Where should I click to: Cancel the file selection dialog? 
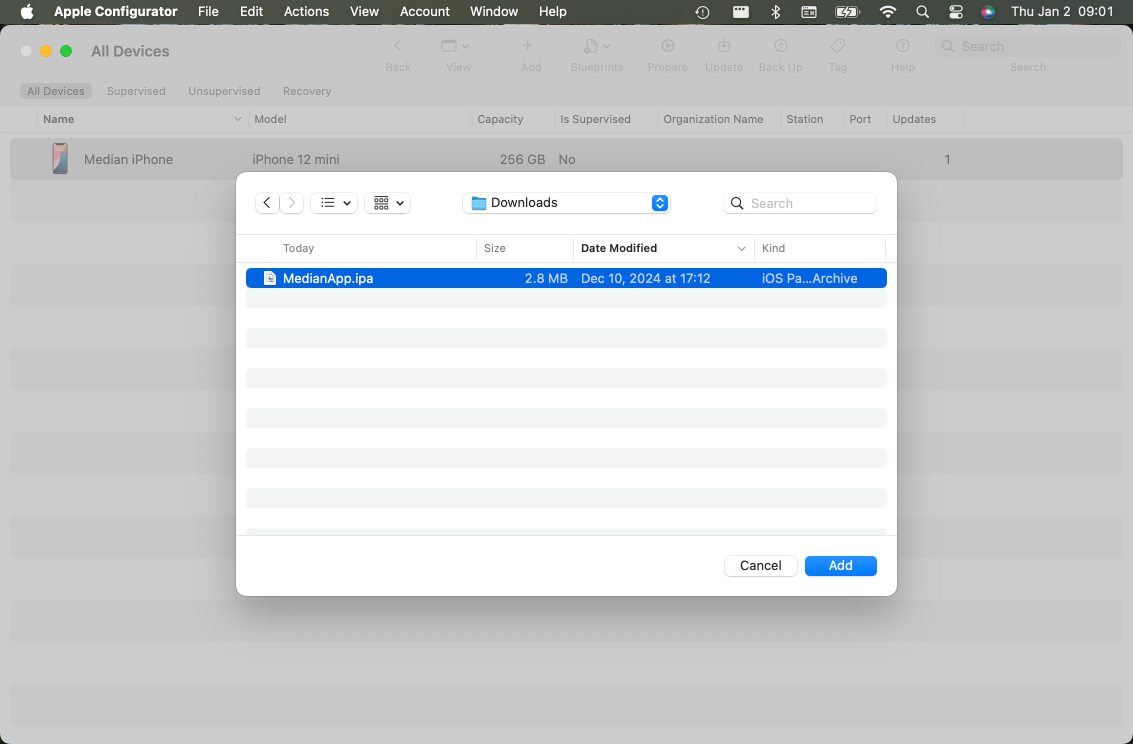[x=760, y=566]
